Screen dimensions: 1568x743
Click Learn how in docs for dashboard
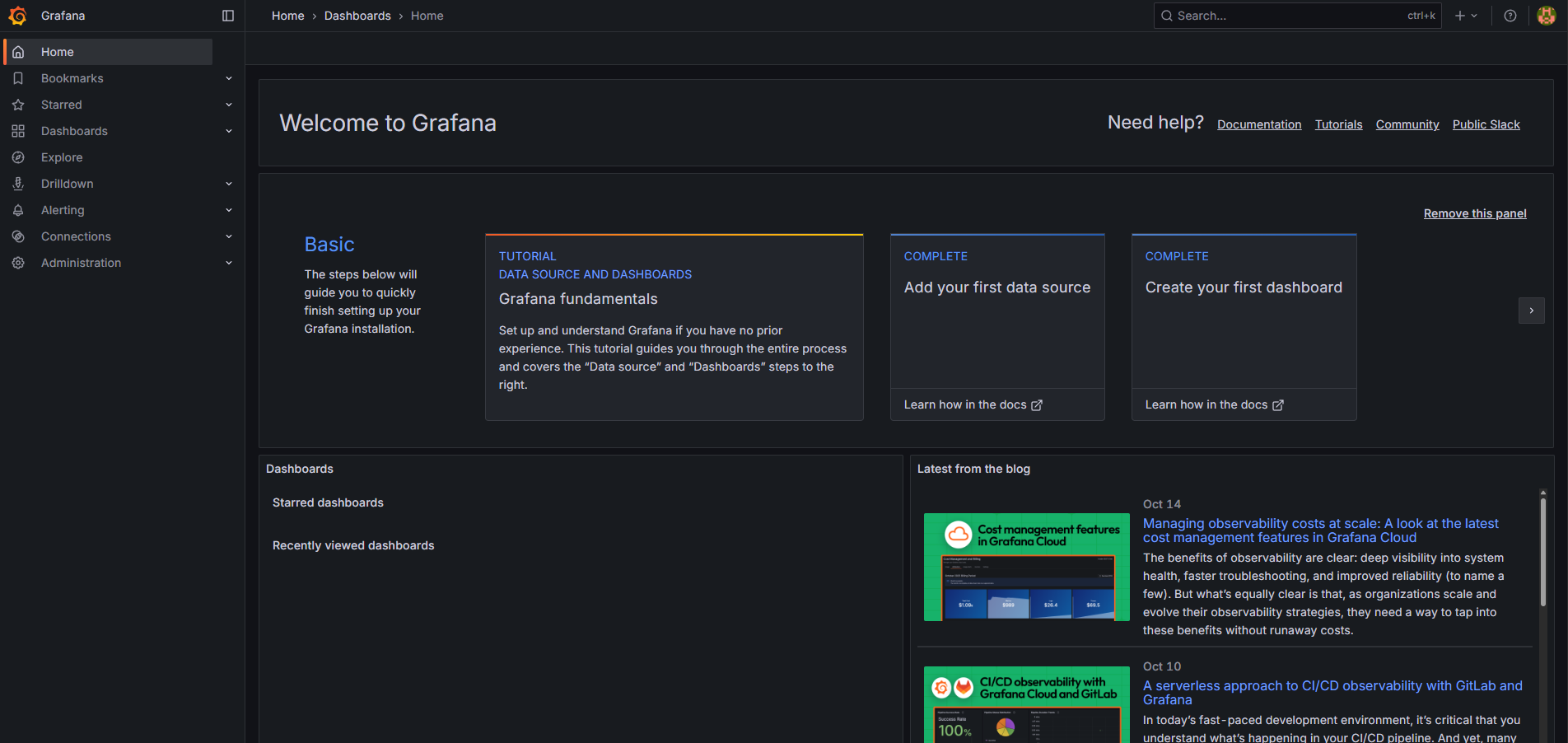[x=1215, y=404]
